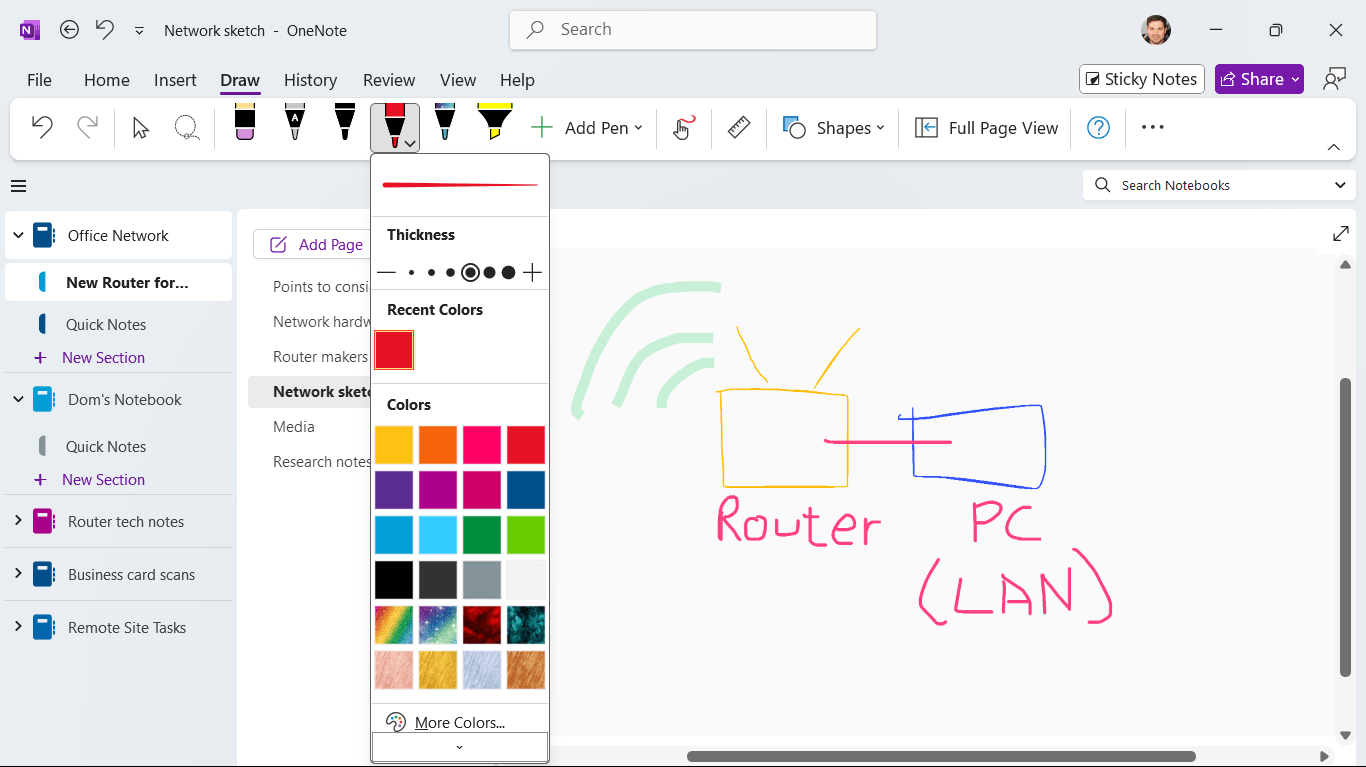
Task: Open the Media page
Action: click(x=293, y=426)
